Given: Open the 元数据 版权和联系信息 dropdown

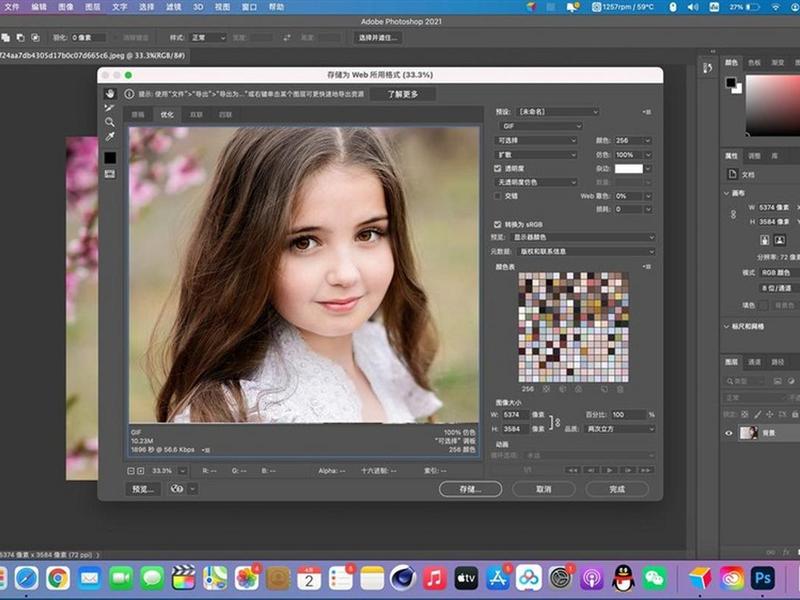Looking at the screenshot, I should click(586, 252).
